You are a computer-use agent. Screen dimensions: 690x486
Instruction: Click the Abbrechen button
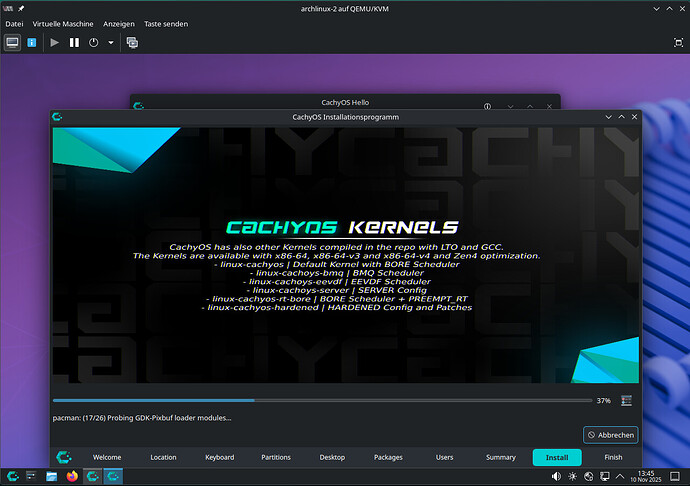tap(611, 435)
